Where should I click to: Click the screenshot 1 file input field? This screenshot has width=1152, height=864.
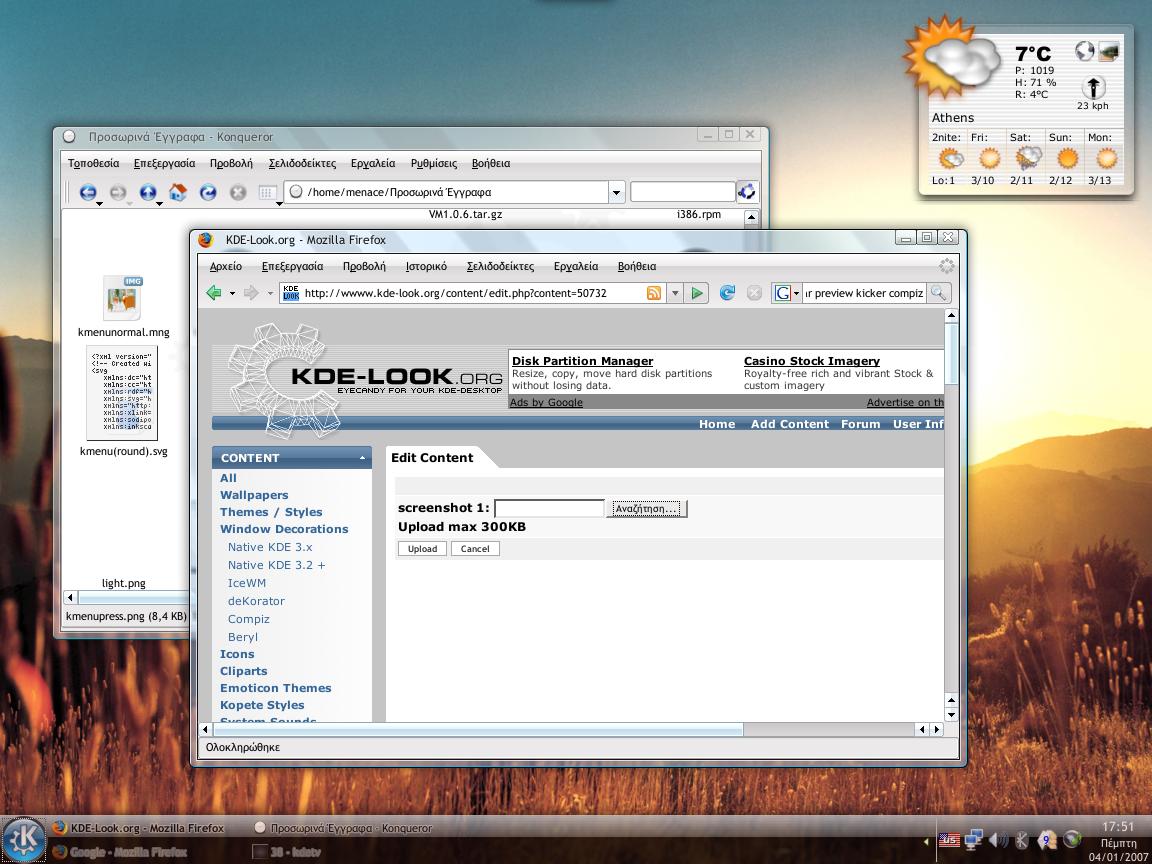(550, 508)
